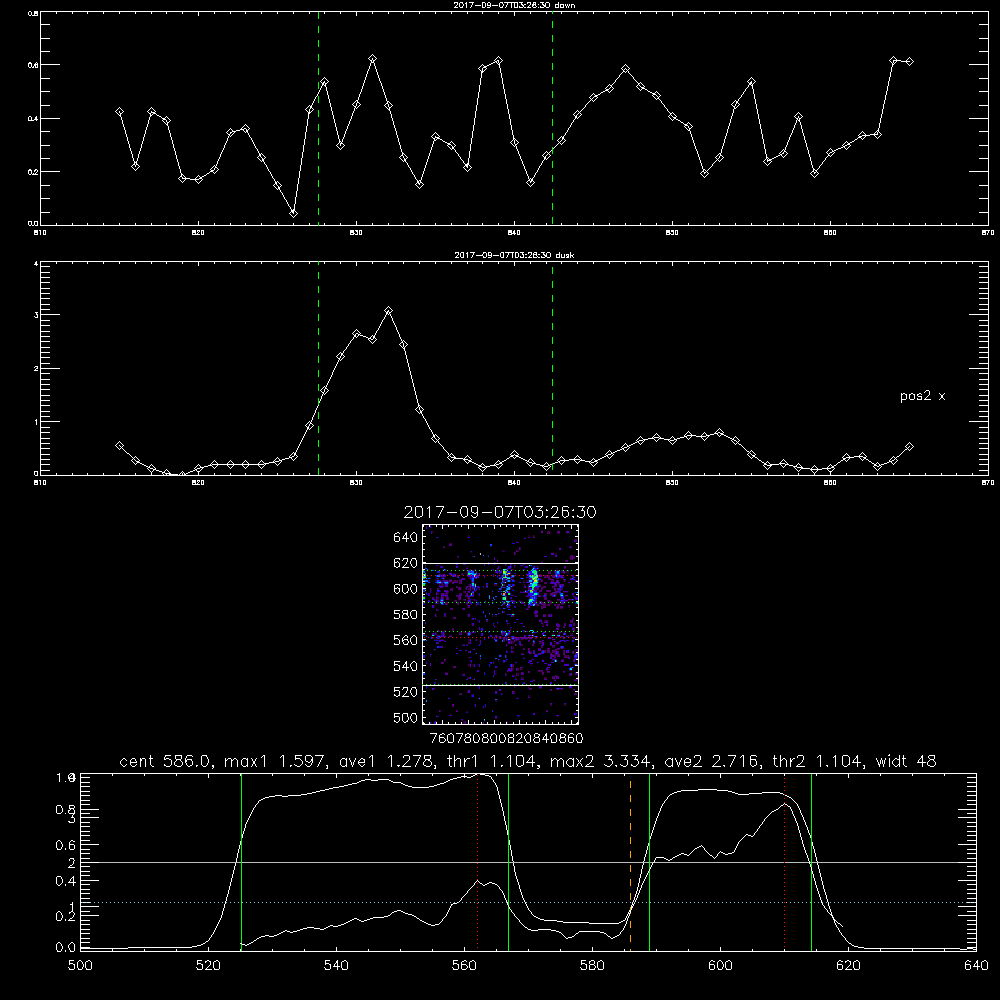Click x-axis label 620 of the bottom plot

click(848, 965)
